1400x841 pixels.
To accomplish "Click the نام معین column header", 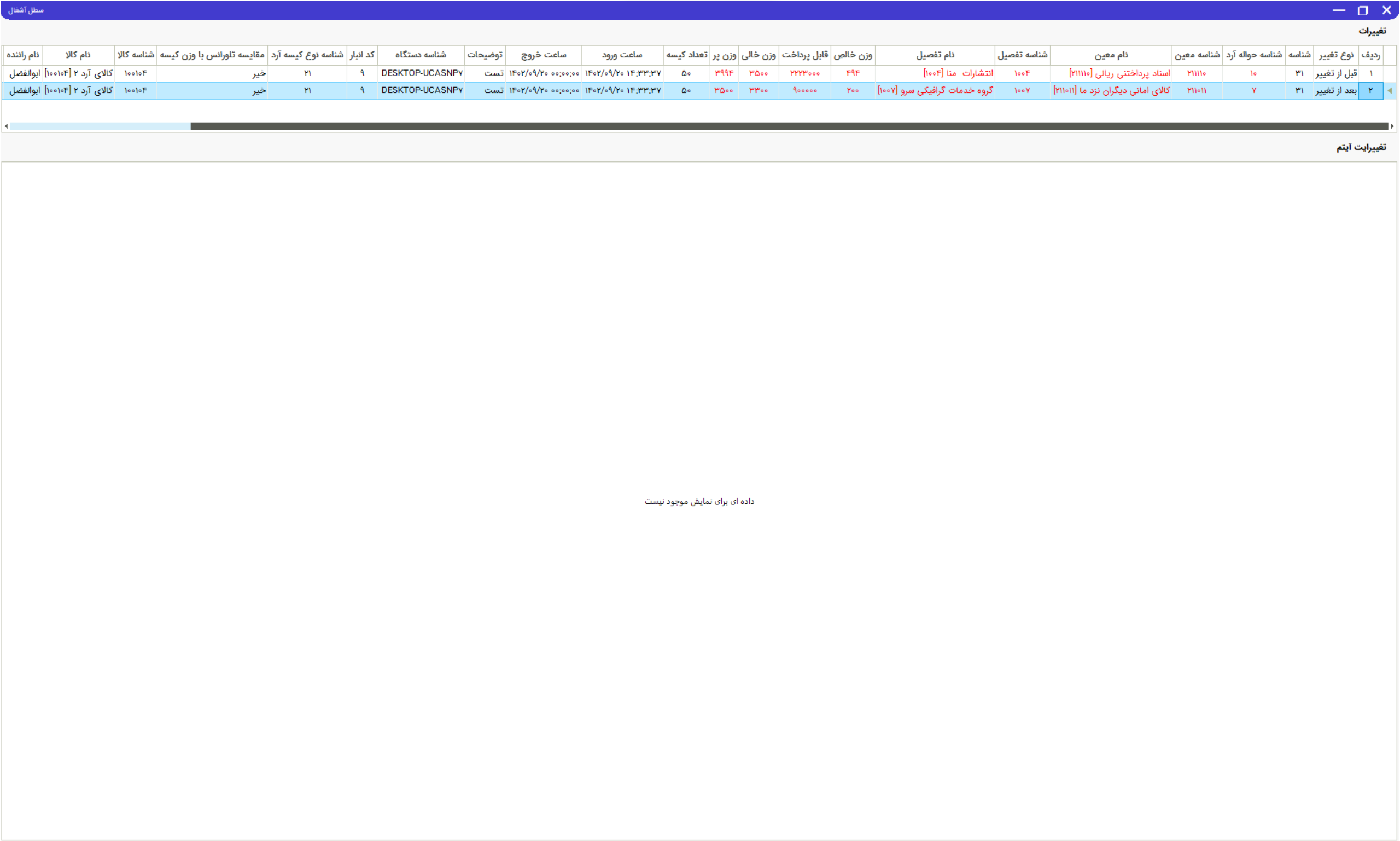I will [1111, 55].
